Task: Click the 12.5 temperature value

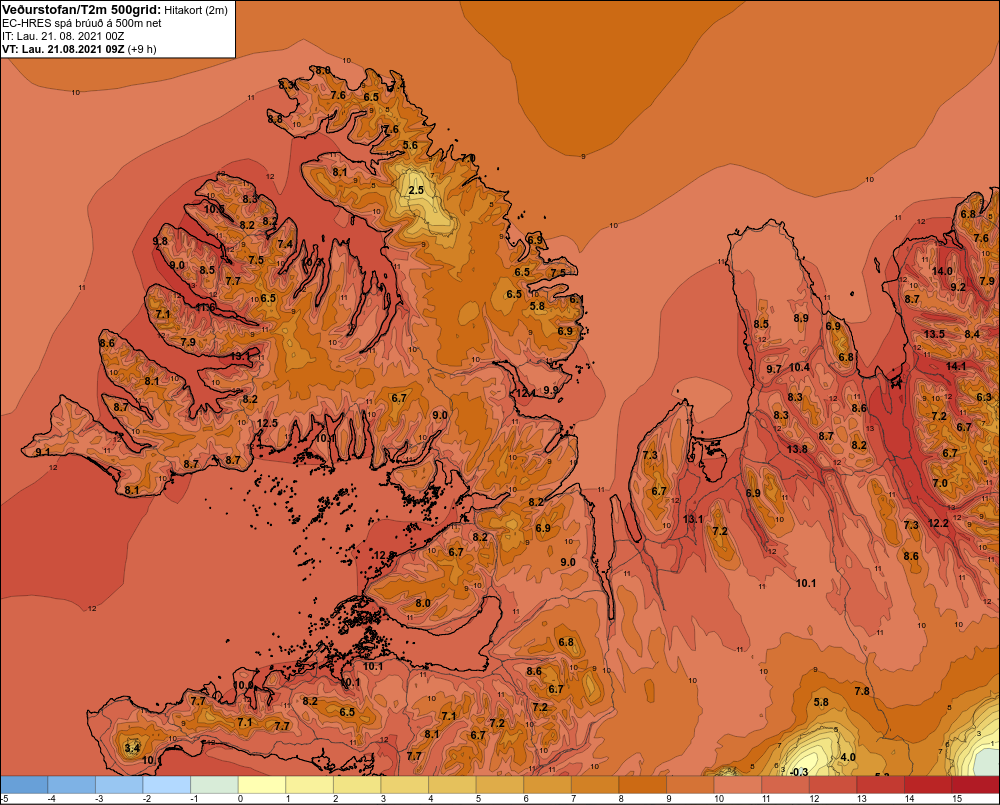Action: (x=267, y=422)
